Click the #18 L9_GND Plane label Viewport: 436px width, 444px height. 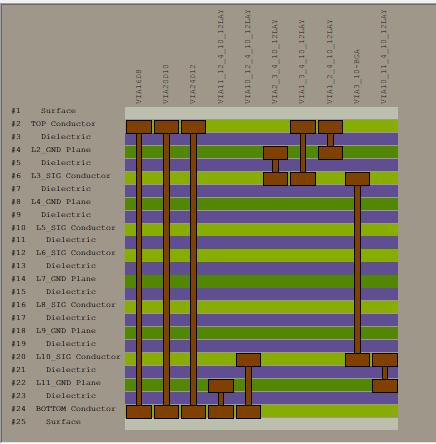click(x=54, y=331)
